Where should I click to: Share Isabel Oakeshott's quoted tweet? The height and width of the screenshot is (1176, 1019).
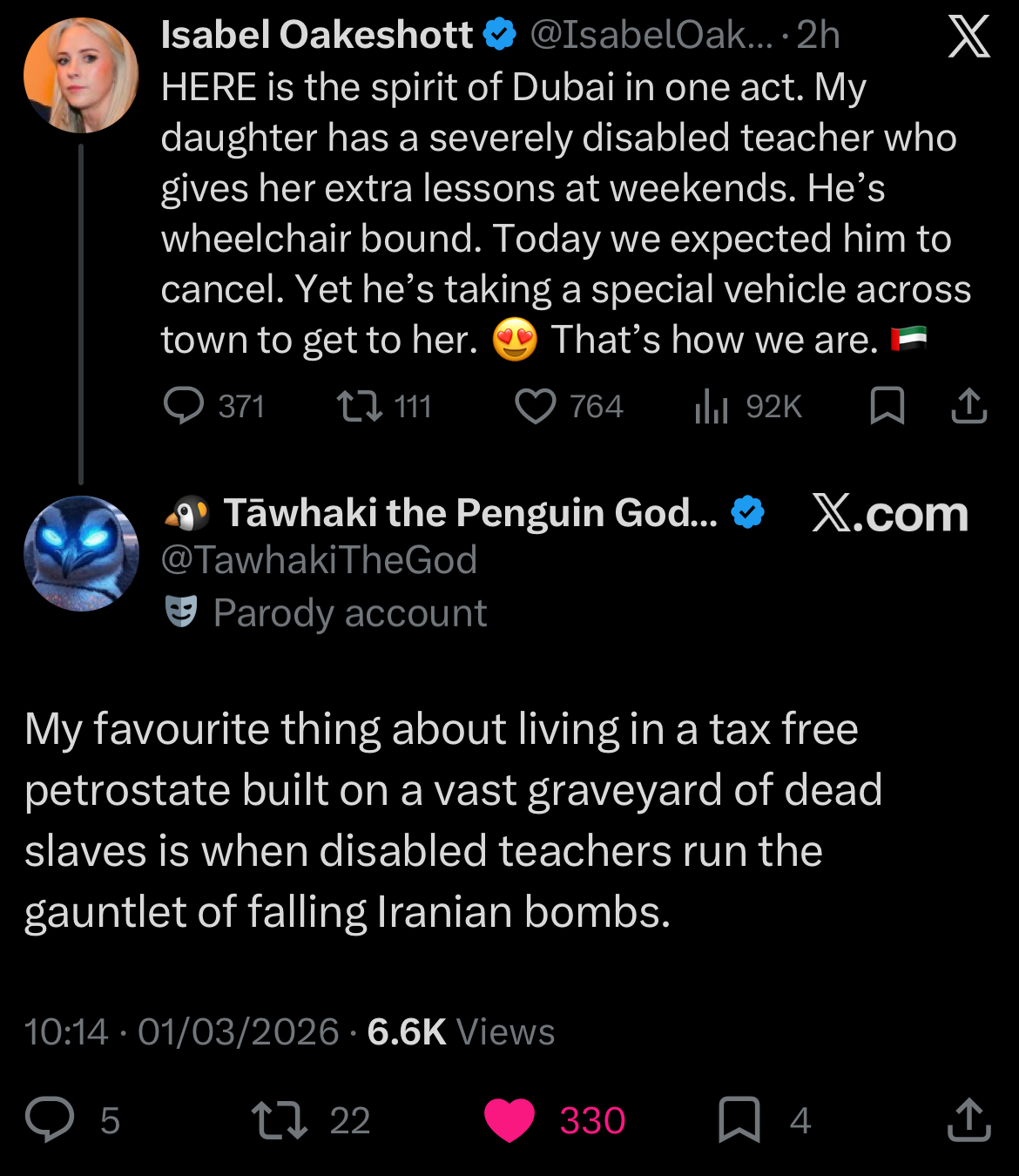pos(968,406)
